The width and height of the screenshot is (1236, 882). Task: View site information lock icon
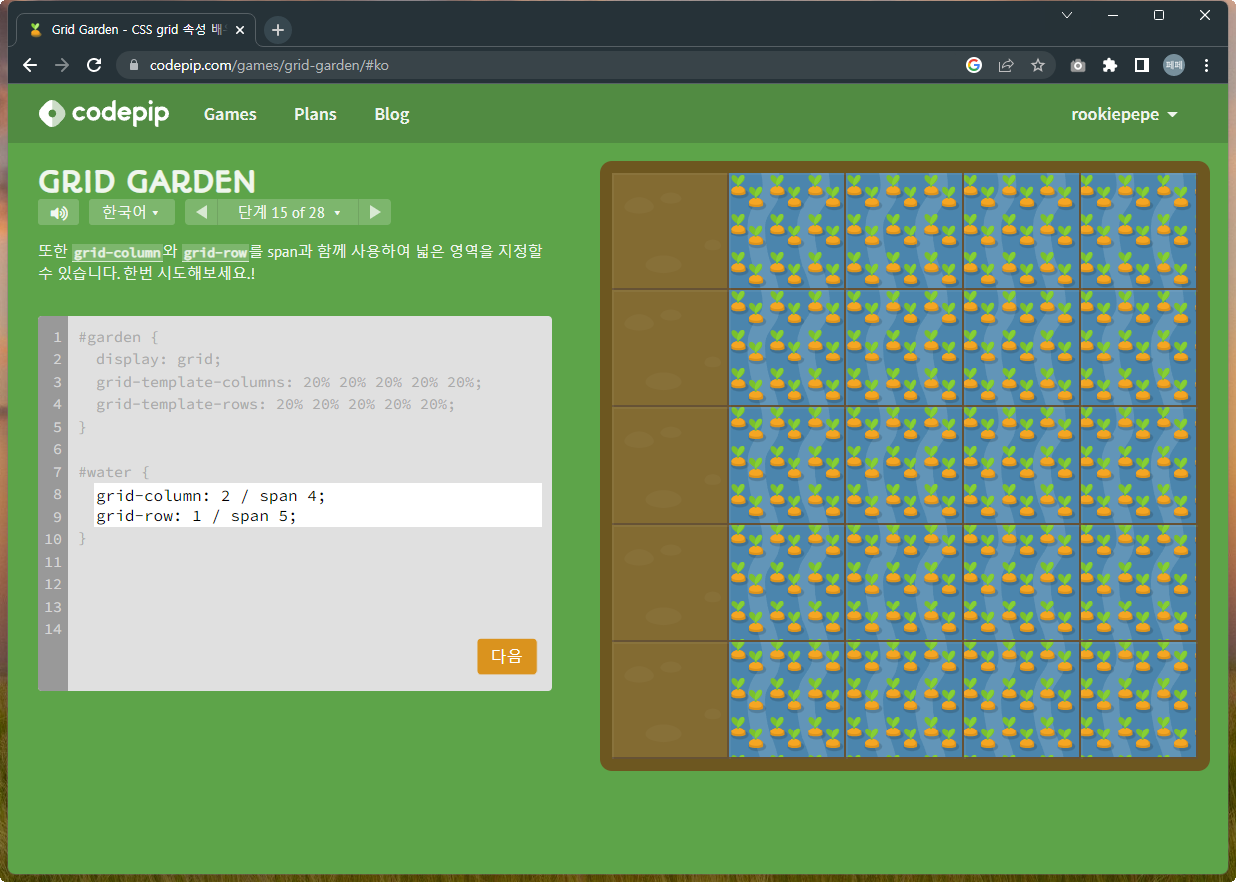tap(134, 65)
